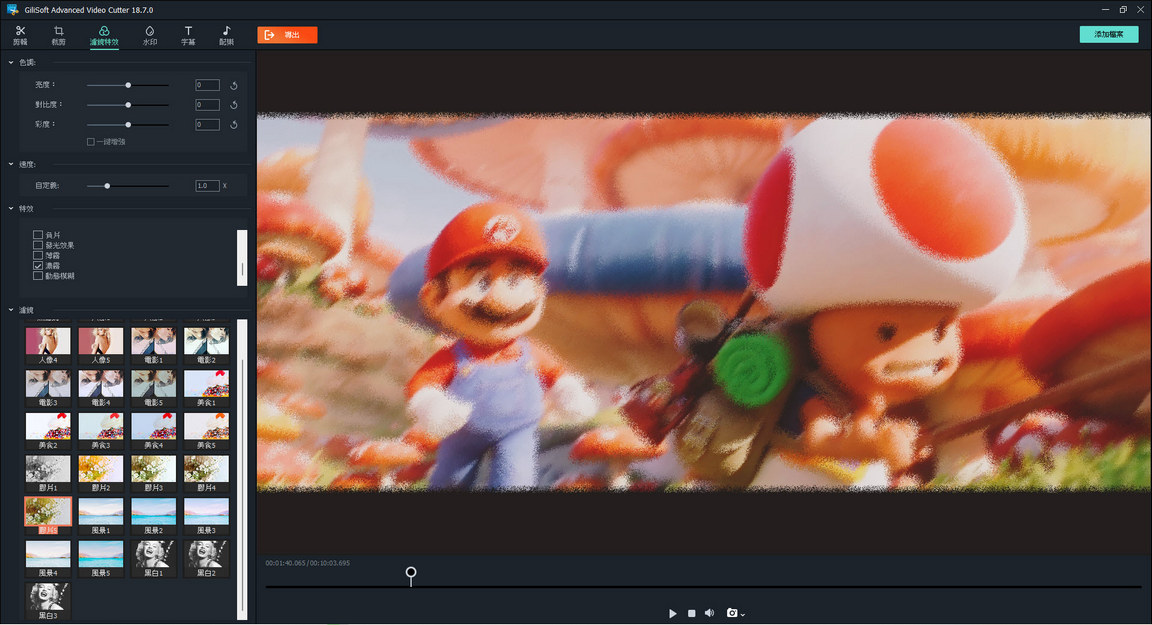
Task: Apply the 風景4 filter thumbnail
Action: pyautogui.click(x=48, y=558)
